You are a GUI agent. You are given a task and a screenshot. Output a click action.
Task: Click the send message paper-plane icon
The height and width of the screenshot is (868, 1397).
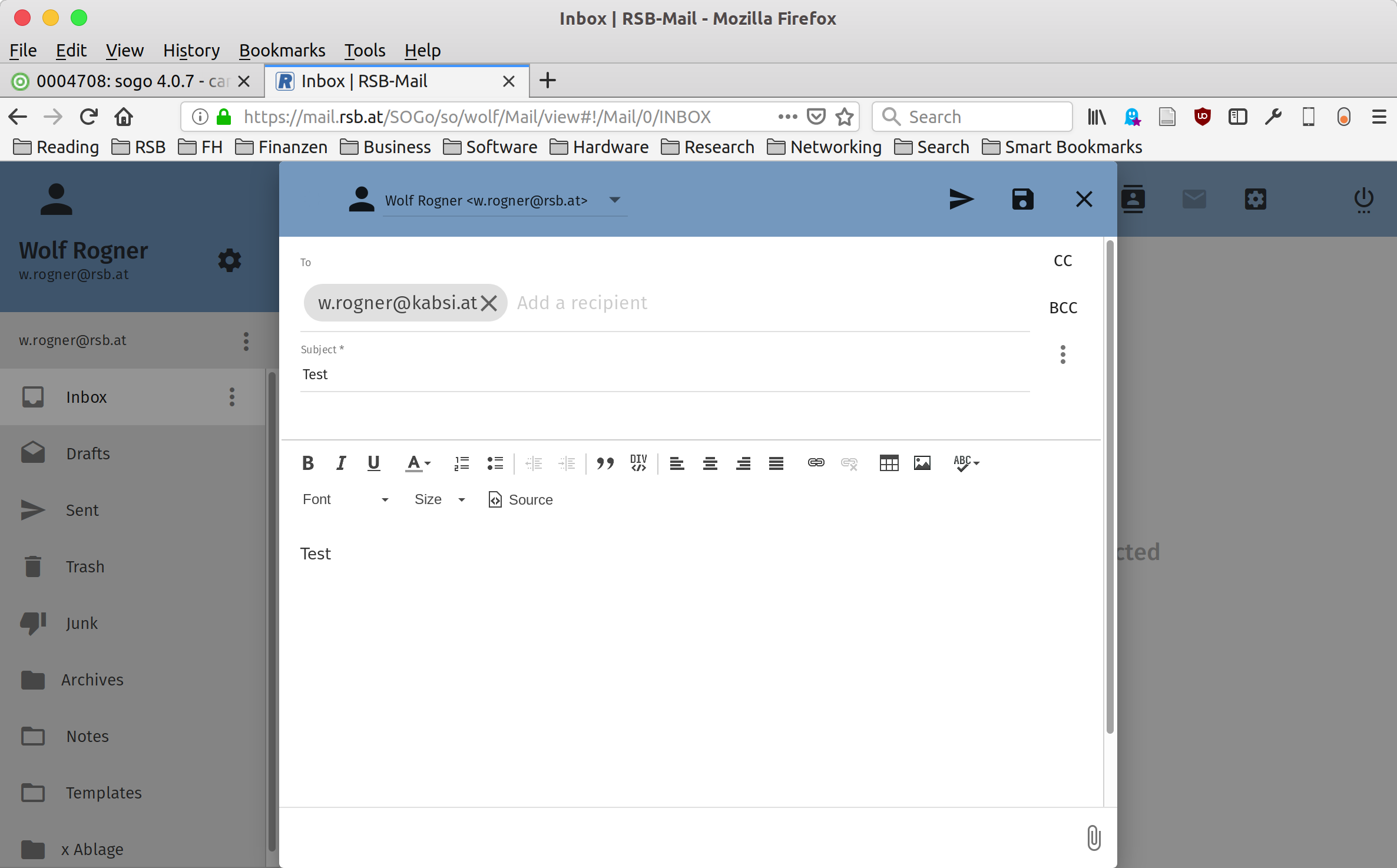pyautogui.click(x=961, y=200)
